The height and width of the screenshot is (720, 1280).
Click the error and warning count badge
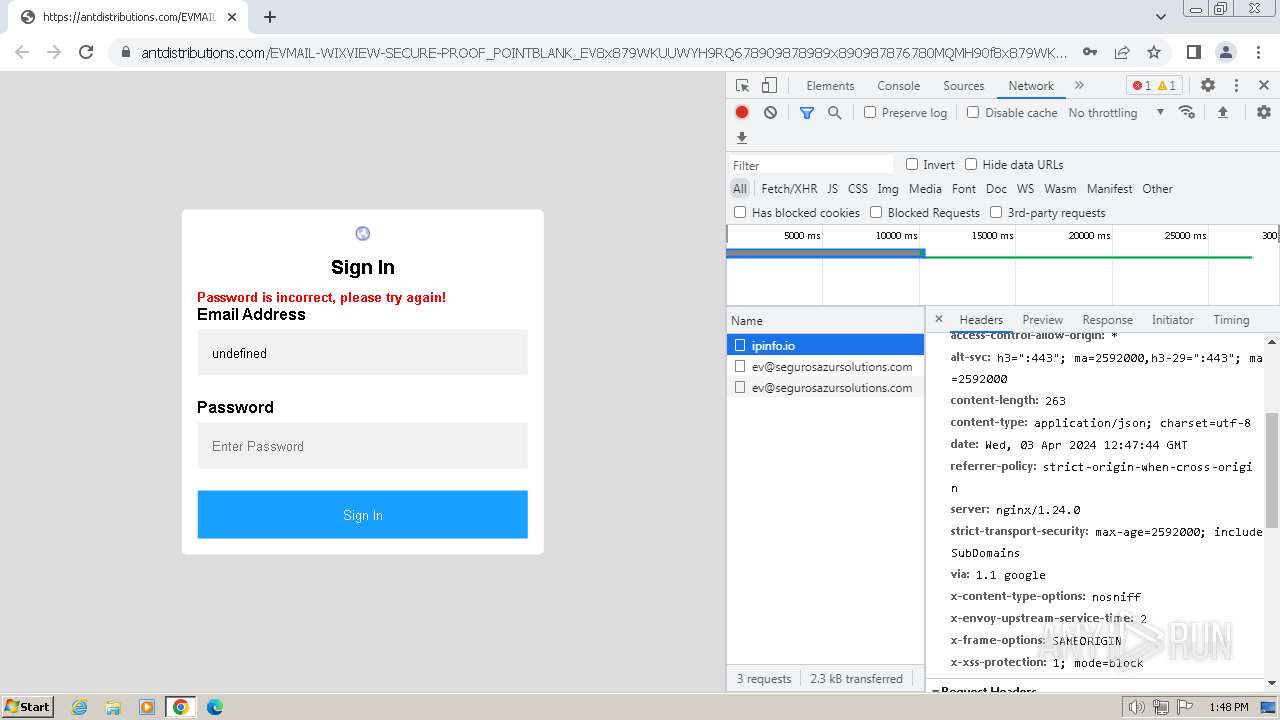click(1154, 86)
